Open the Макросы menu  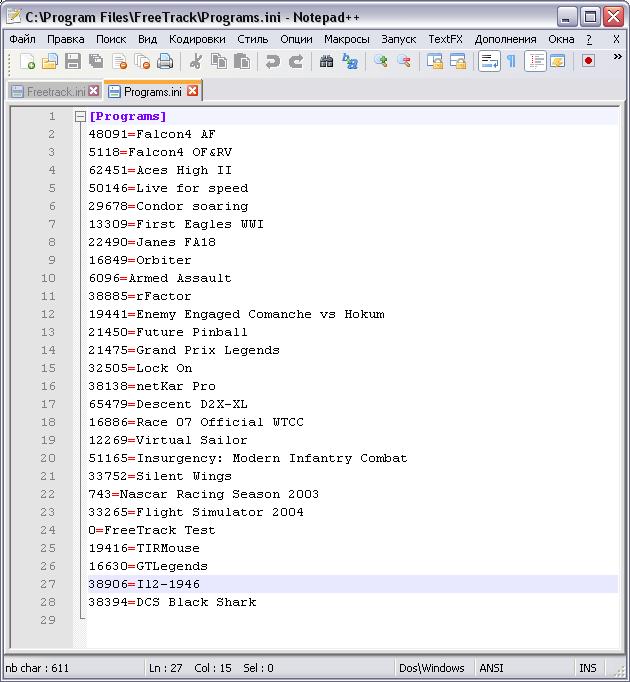[x=347, y=39]
